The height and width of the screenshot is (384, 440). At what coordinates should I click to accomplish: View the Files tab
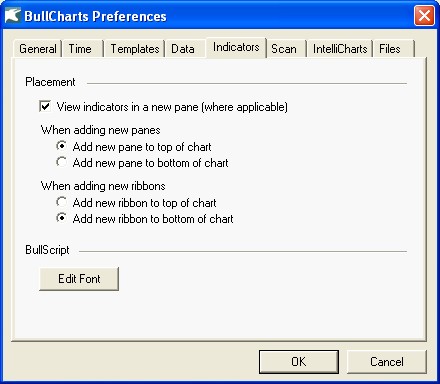(x=390, y=49)
